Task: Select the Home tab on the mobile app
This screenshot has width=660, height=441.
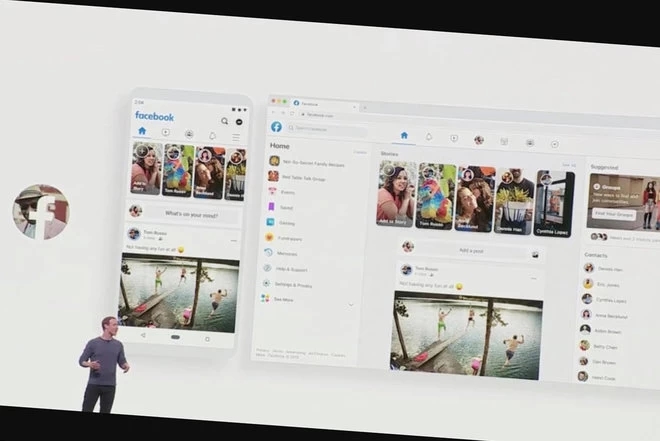Action: tap(142, 133)
